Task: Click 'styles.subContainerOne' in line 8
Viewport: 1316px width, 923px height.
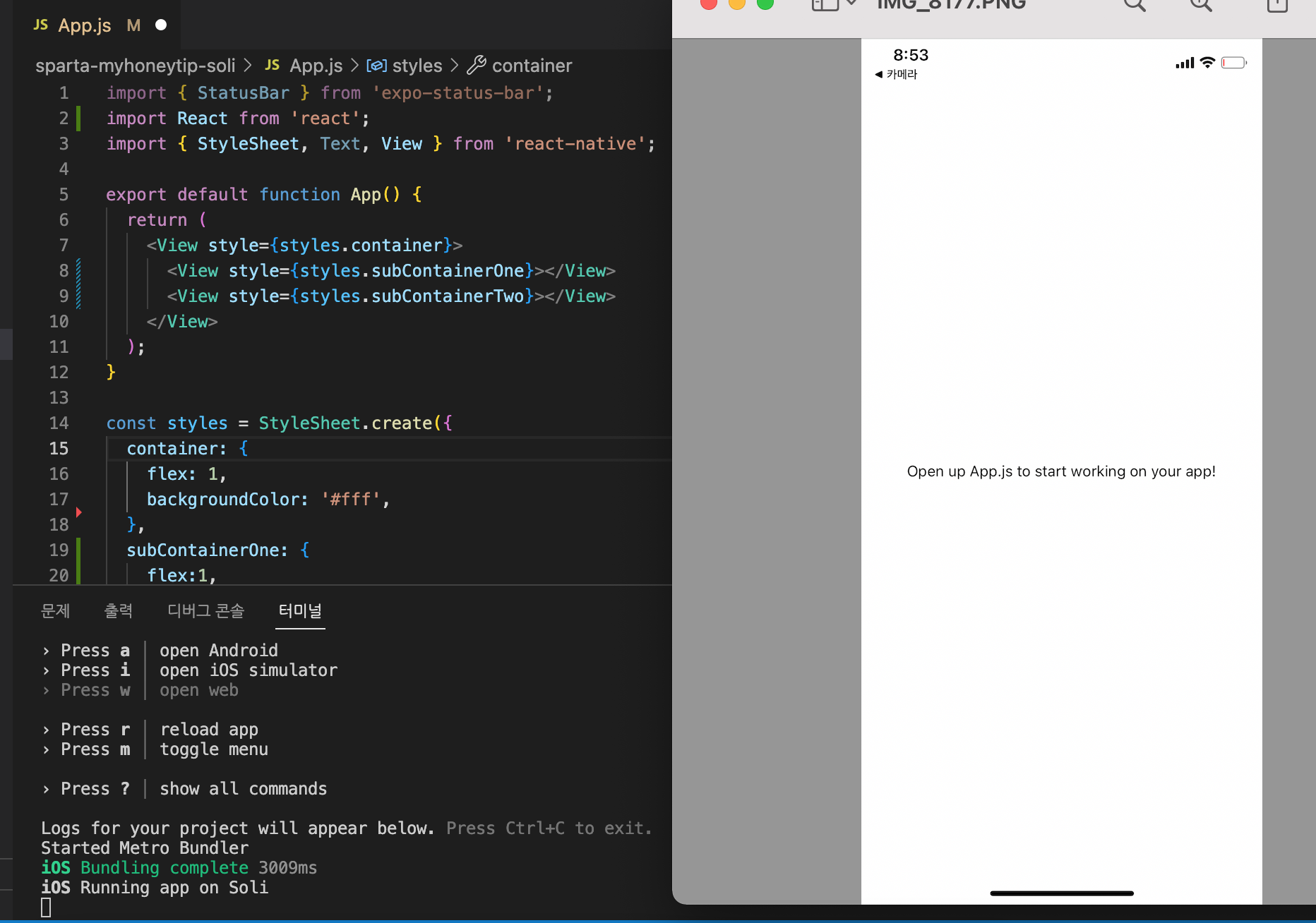Action: [x=412, y=271]
